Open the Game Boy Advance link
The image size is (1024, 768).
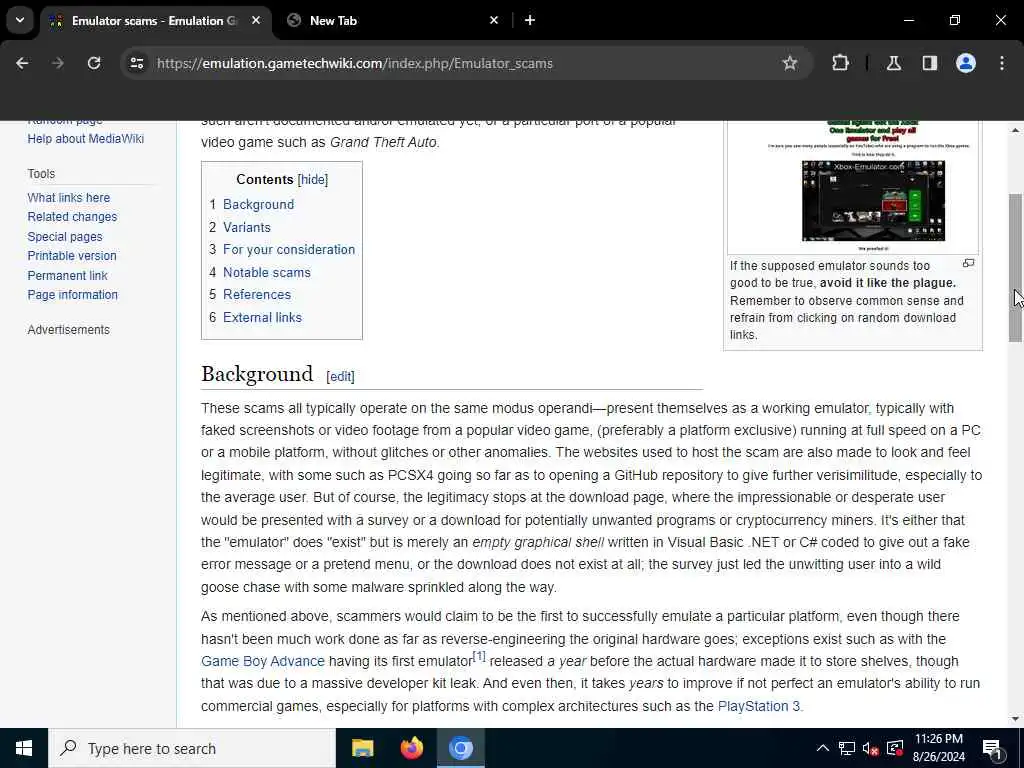click(x=263, y=661)
